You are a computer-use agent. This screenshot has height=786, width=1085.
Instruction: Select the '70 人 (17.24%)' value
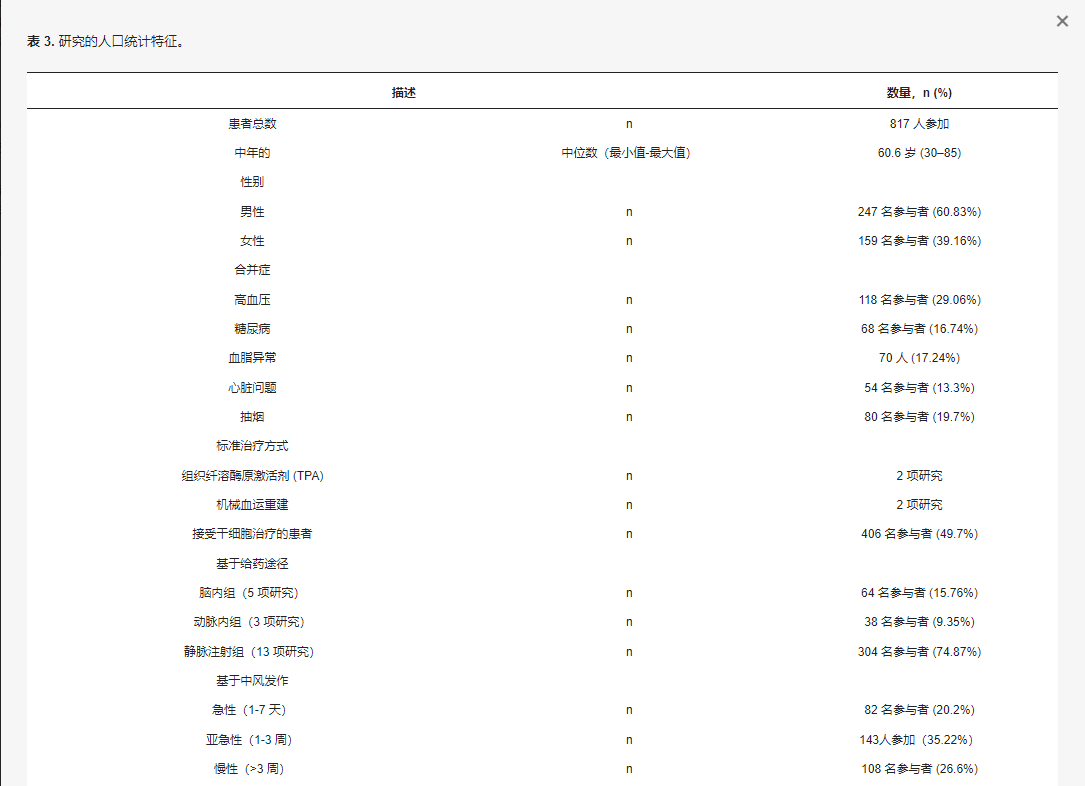coord(918,358)
